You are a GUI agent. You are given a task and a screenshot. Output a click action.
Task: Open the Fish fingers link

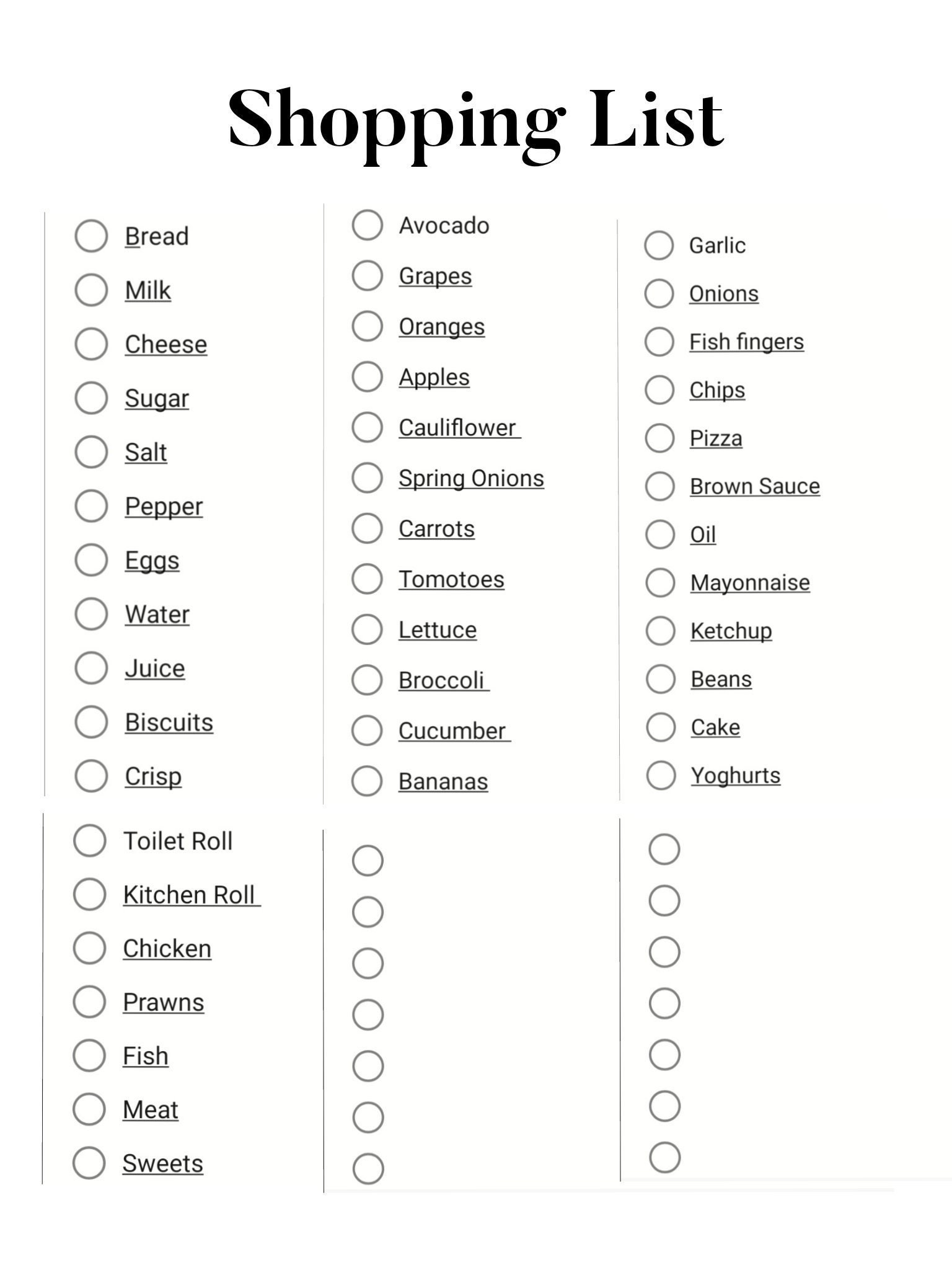[x=746, y=342]
